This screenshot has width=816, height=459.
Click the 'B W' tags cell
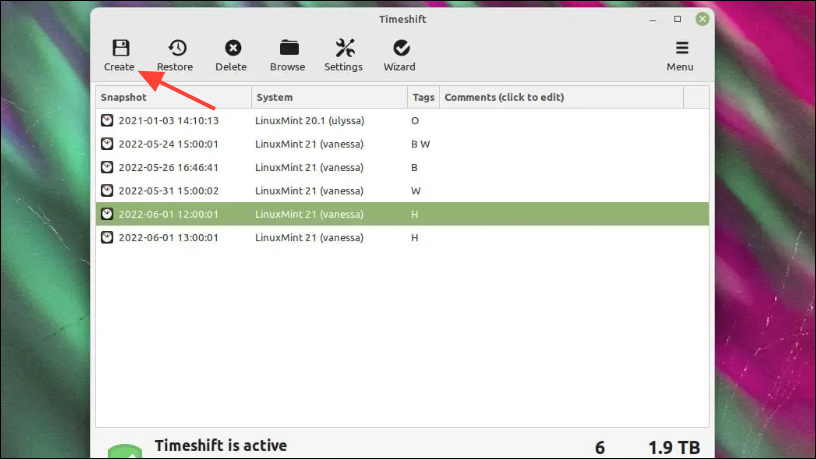point(420,144)
